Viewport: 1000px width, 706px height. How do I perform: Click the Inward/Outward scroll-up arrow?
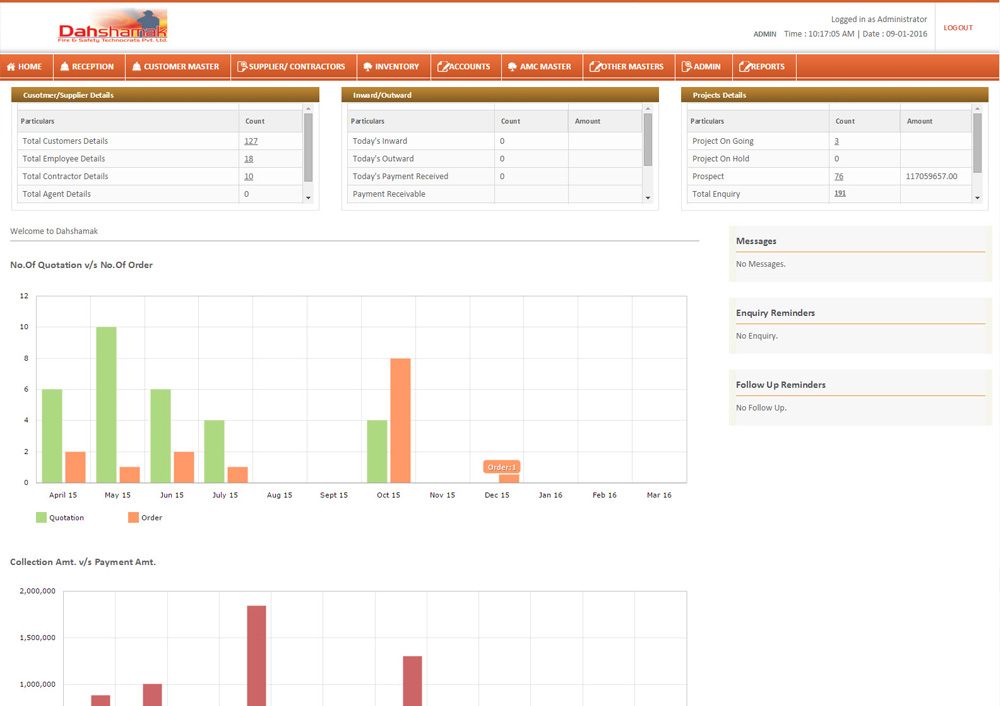click(x=648, y=109)
